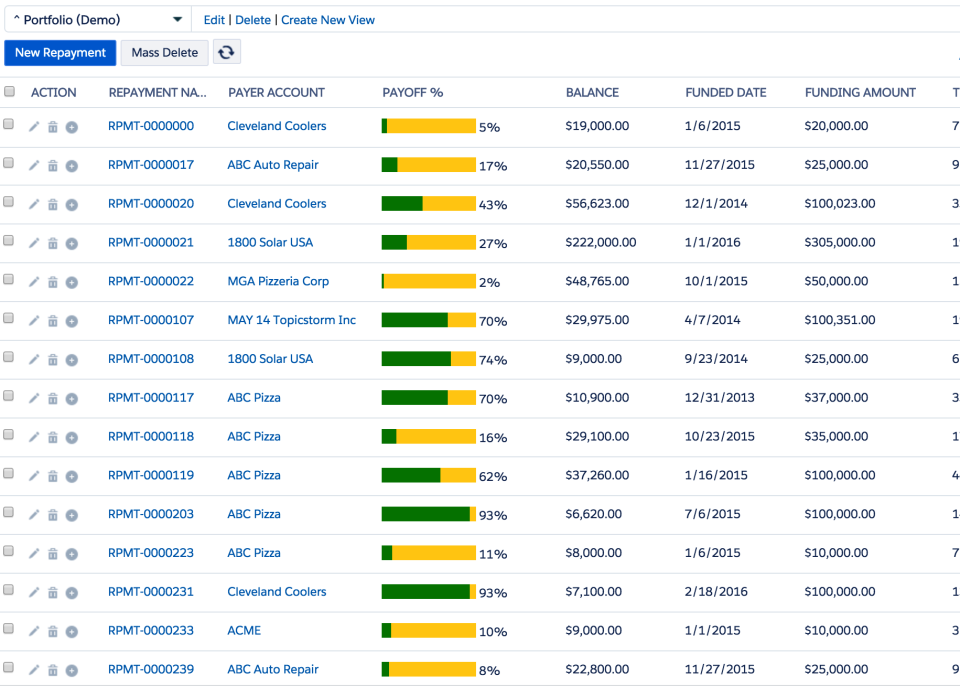Select the plus icon for RPMT-0000239
Image resolution: width=960 pixels, height=686 pixels.
pyautogui.click(x=71, y=669)
